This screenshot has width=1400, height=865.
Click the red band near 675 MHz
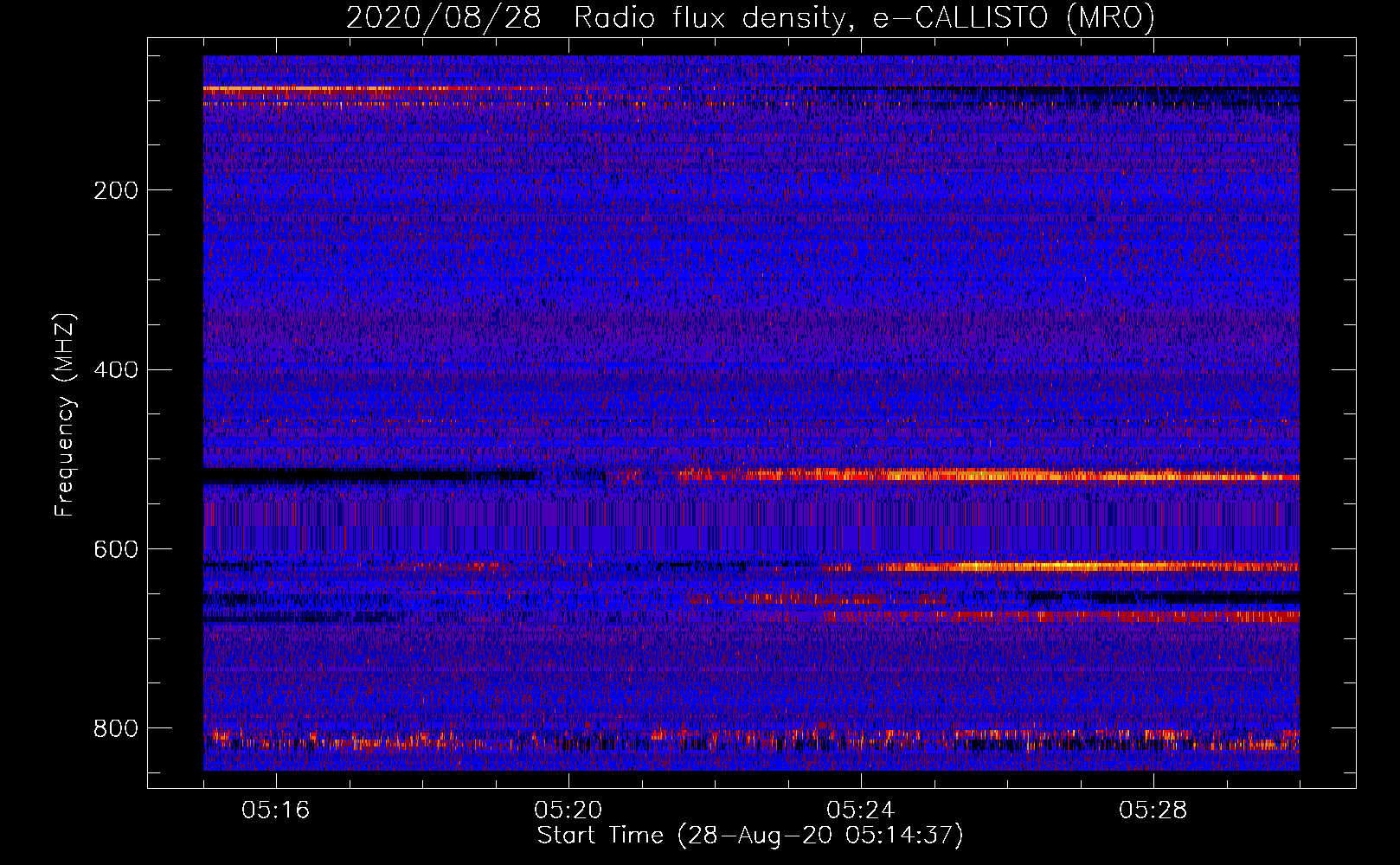click(x=1060, y=617)
